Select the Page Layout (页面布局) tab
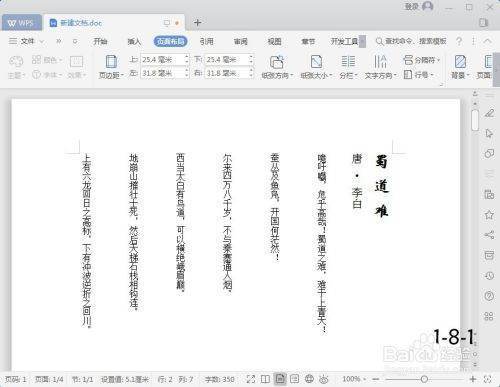This screenshot has width=500, height=387. pos(170,41)
